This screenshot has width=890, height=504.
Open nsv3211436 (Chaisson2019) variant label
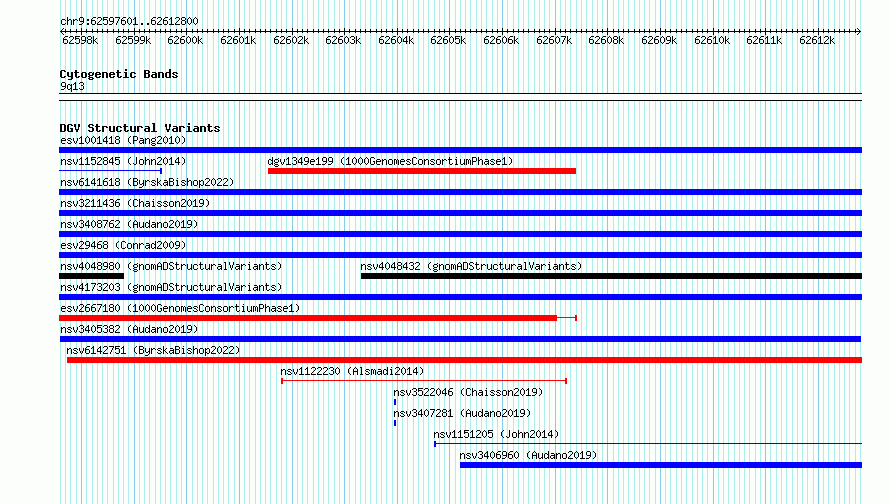point(135,203)
